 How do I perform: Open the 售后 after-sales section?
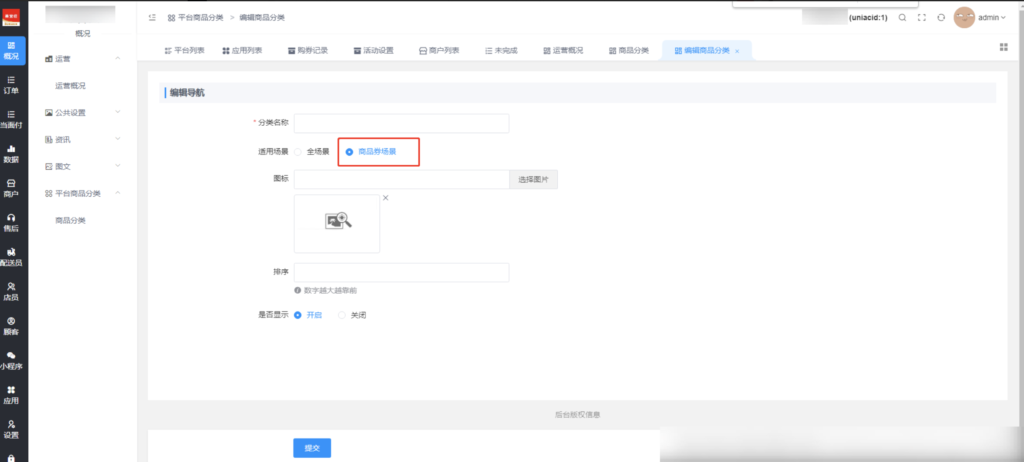[x=12, y=223]
